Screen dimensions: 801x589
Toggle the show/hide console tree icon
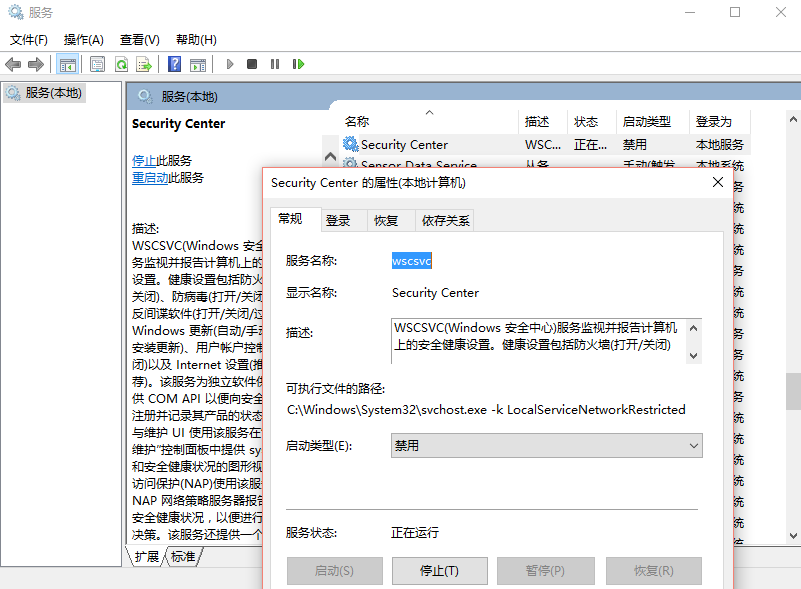point(67,64)
